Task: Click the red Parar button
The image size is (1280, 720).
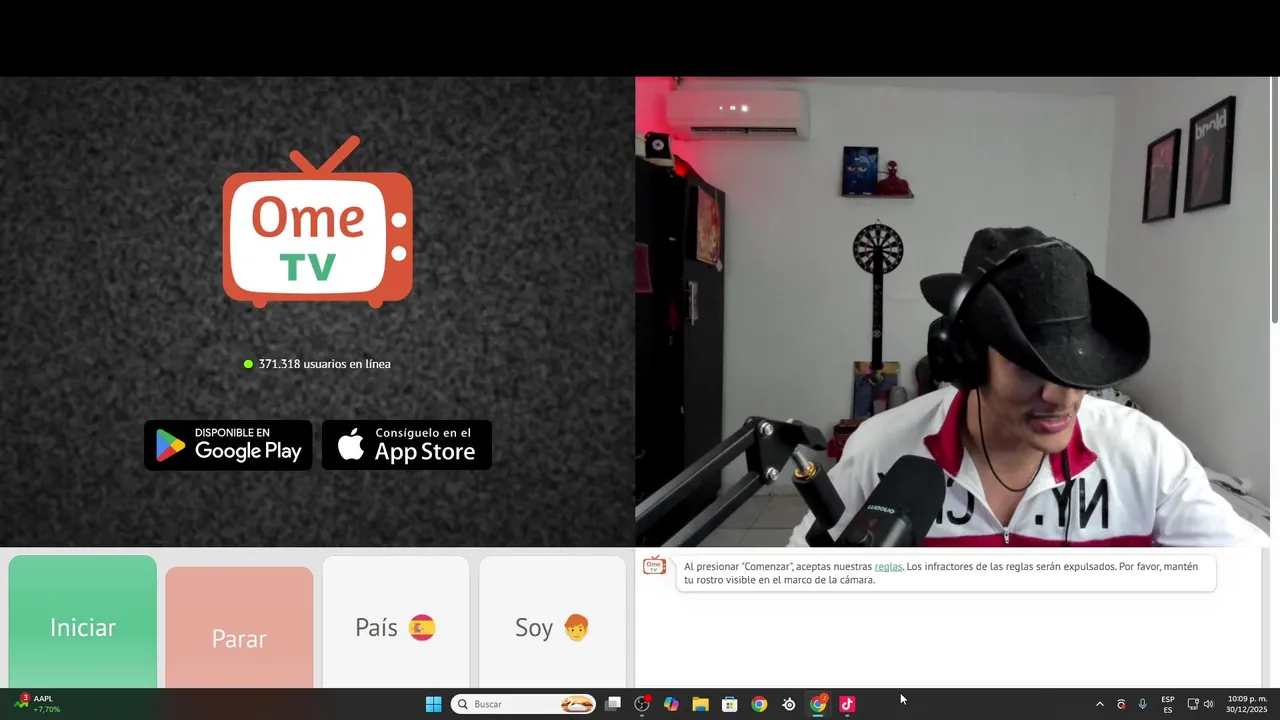Action: point(239,628)
